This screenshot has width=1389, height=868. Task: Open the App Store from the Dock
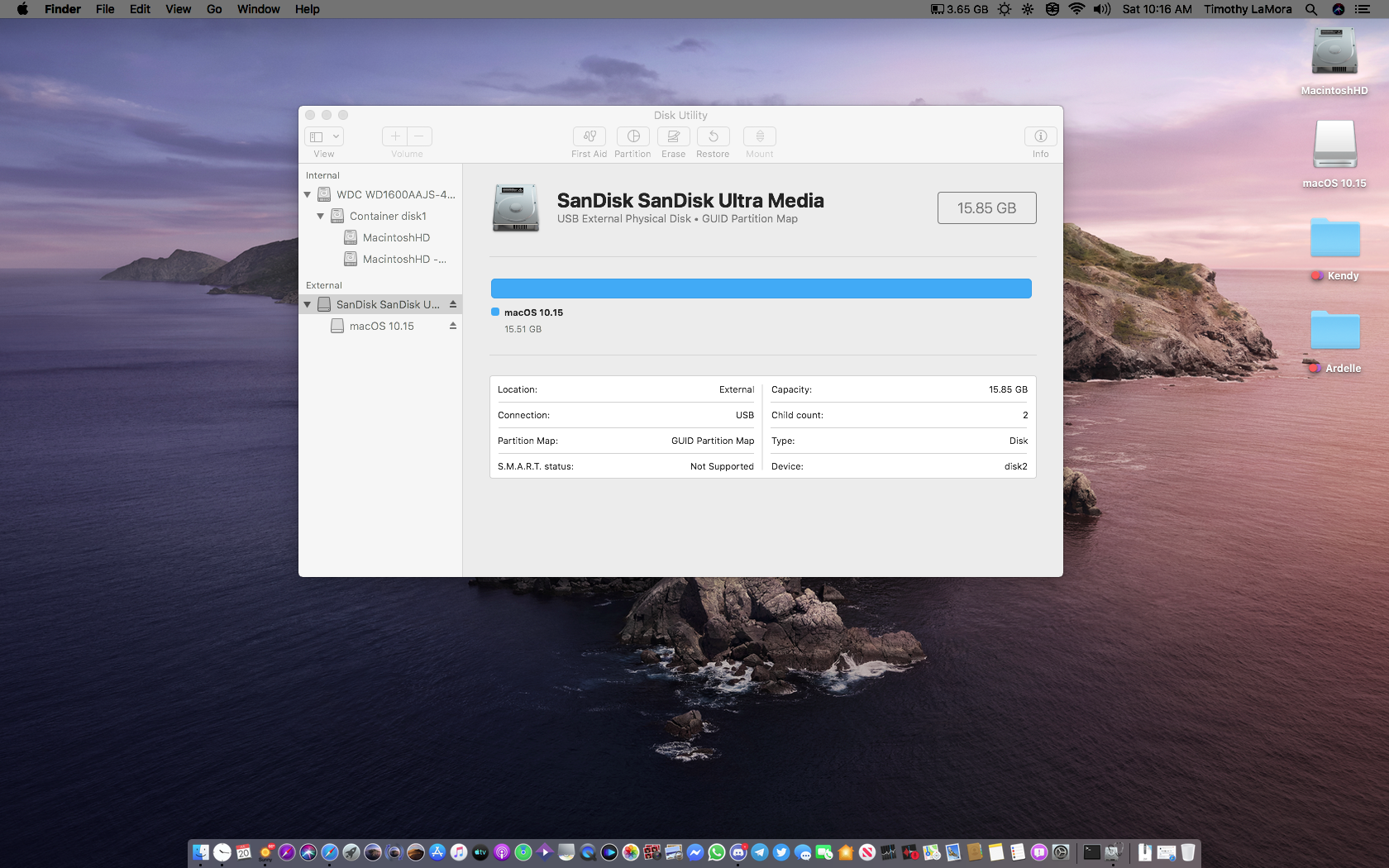coord(437,852)
